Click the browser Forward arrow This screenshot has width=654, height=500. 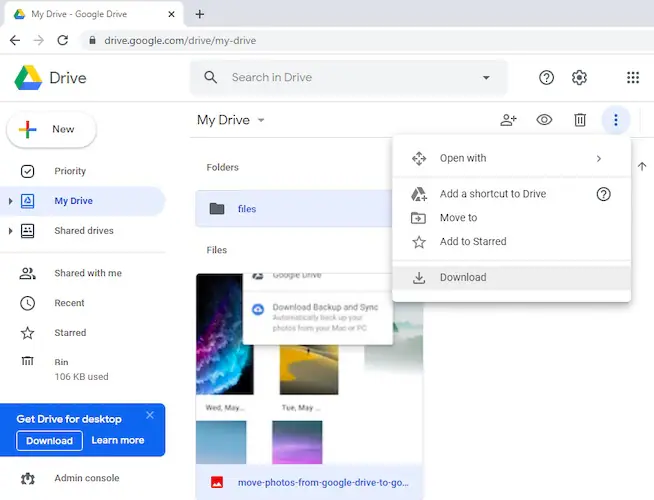(x=39, y=40)
